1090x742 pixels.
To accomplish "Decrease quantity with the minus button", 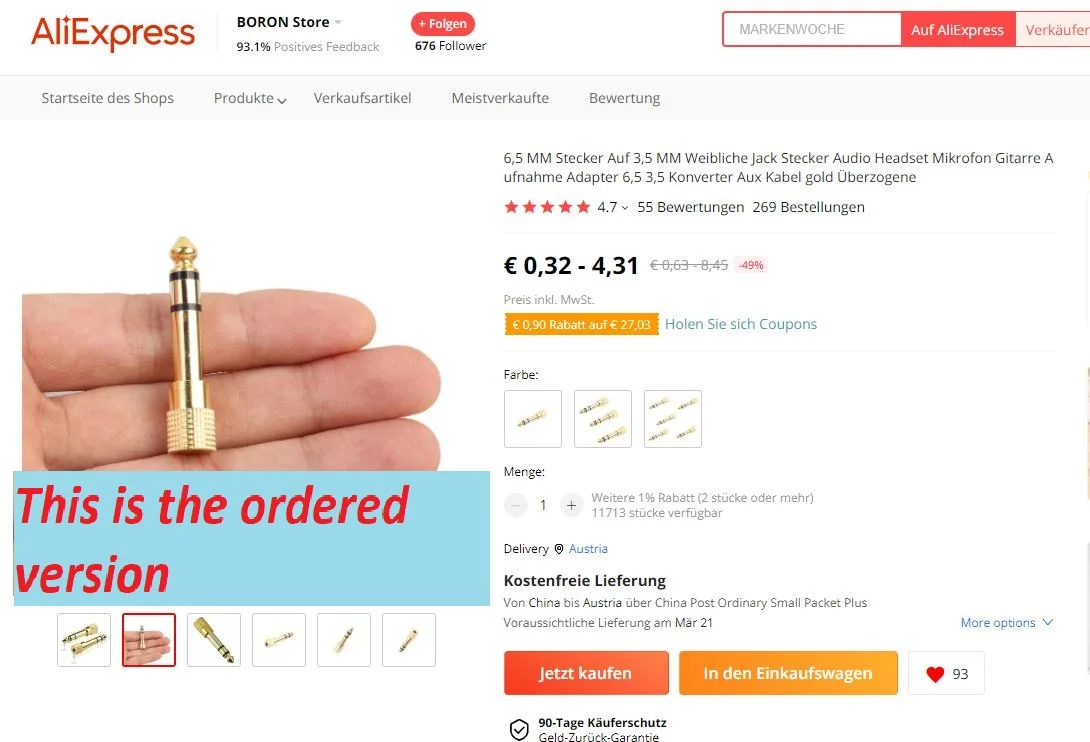I will coord(516,506).
